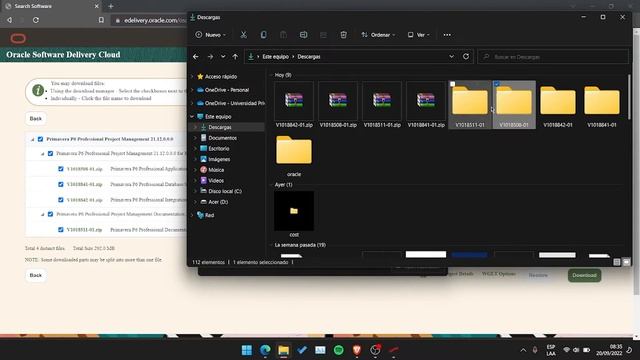640x360 pixels.
Task: Uncheck the V1018842-01.zip download checkbox
Action: (61, 200)
